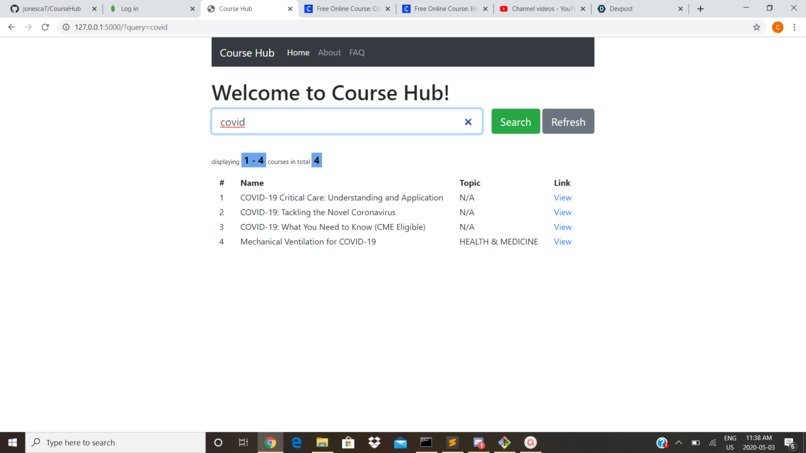
Task: Click the browser address bar URL
Action: [121, 27]
